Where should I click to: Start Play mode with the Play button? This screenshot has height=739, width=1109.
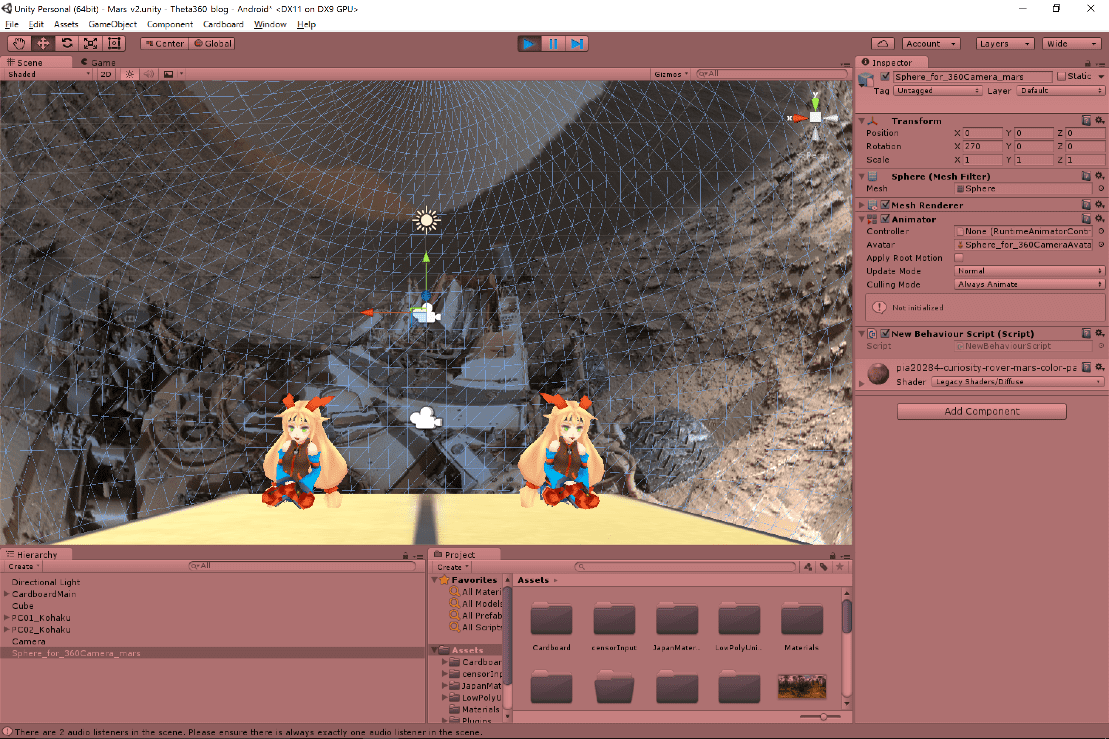coord(528,44)
